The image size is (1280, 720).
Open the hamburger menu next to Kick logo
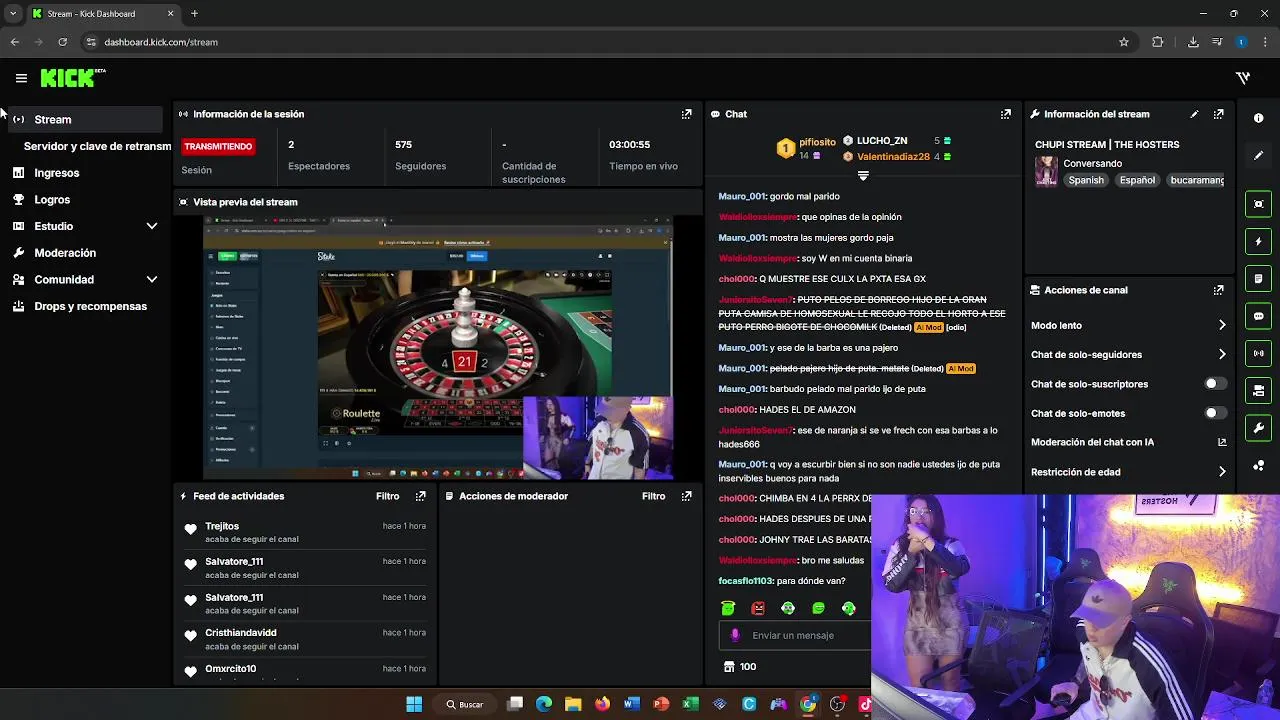pos(21,78)
